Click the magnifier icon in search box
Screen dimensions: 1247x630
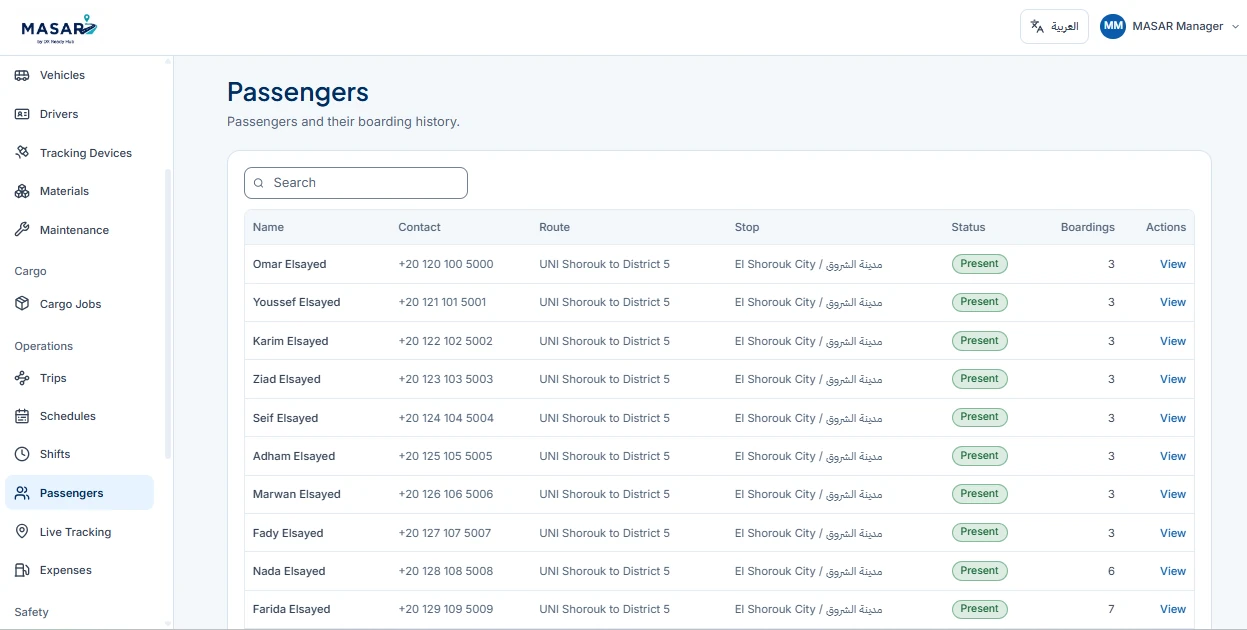point(259,183)
